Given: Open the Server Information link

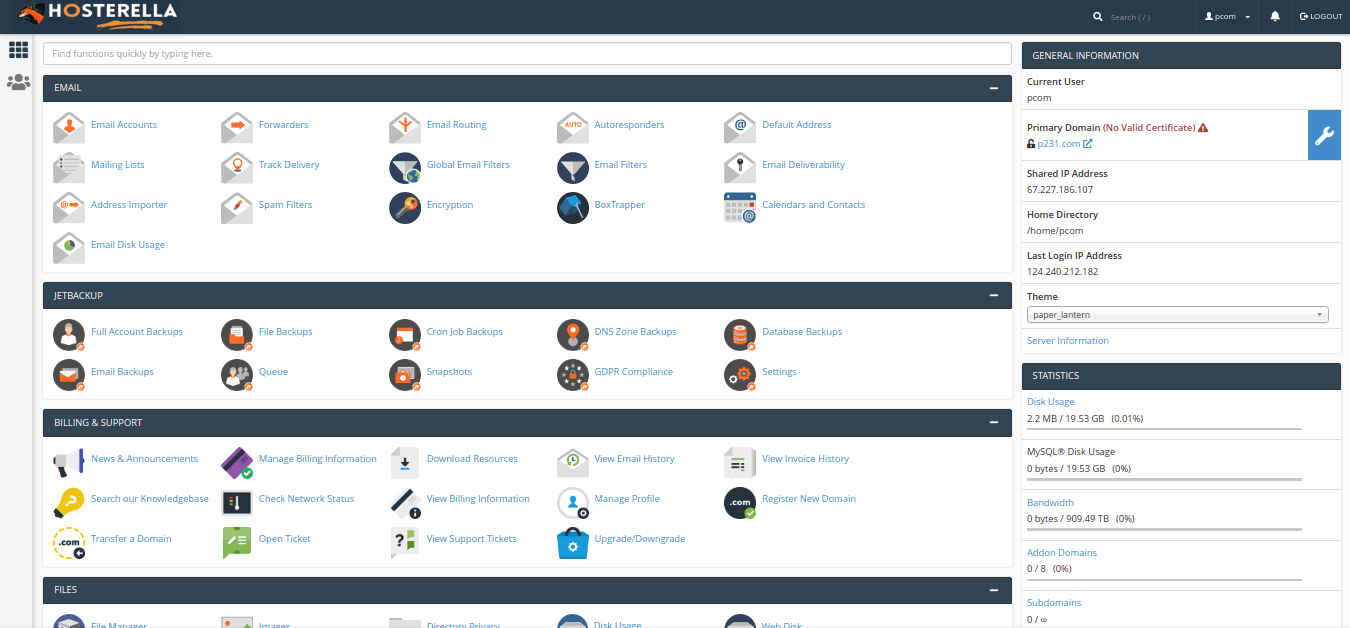Looking at the screenshot, I should coord(1067,341).
